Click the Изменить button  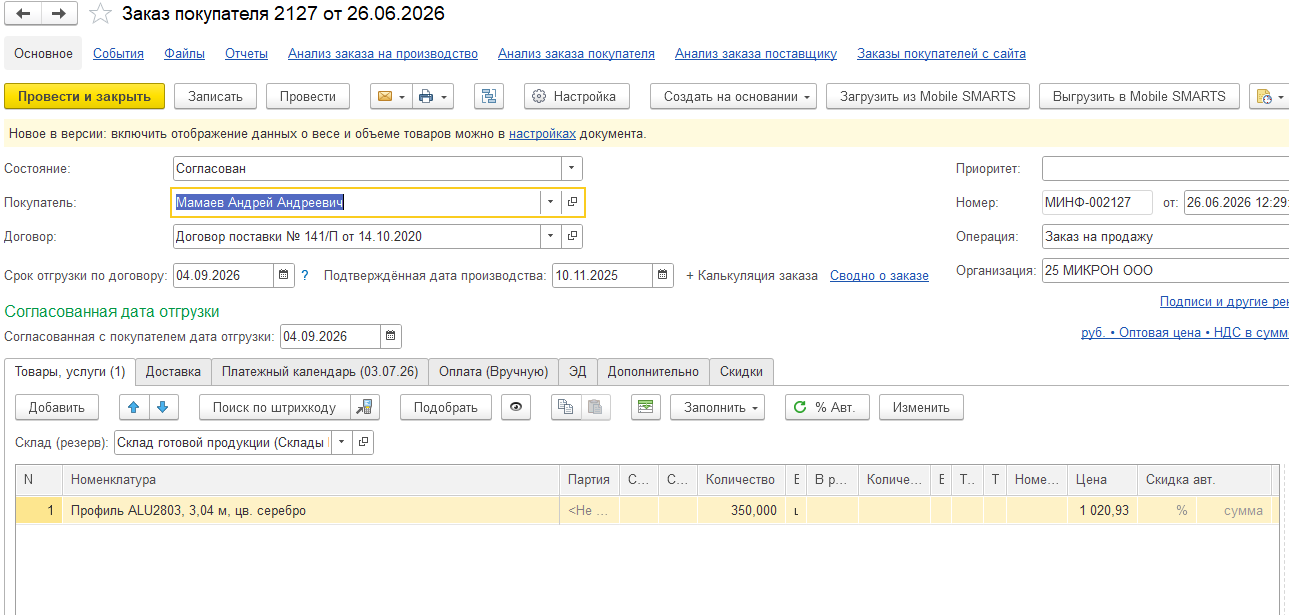[x=921, y=407]
